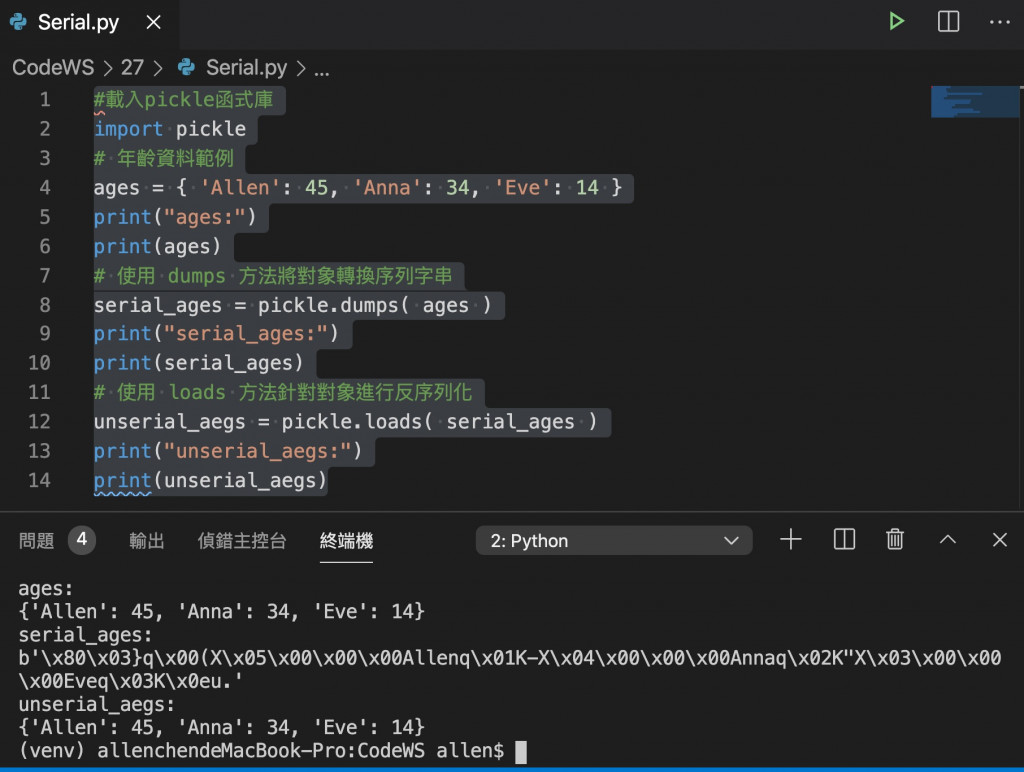Open the 問題 problems tab
The image size is (1024, 772).
pyautogui.click(x=36, y=541)
